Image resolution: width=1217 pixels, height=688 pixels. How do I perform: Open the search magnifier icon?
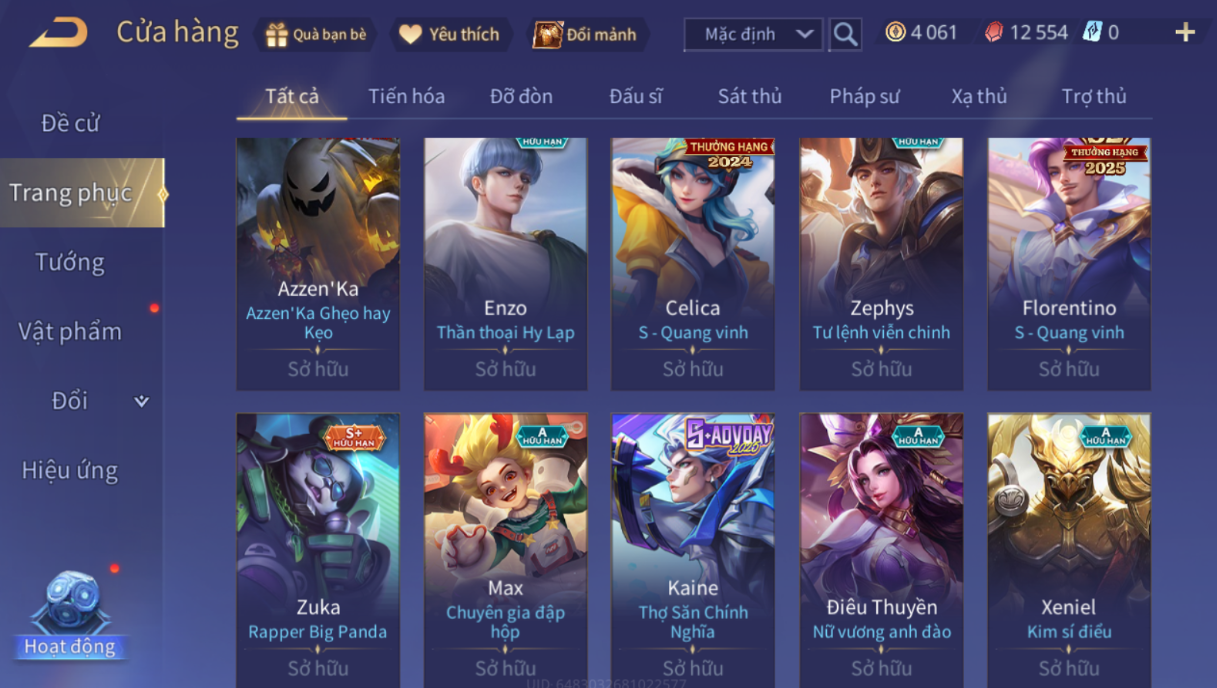coord(845,34)
